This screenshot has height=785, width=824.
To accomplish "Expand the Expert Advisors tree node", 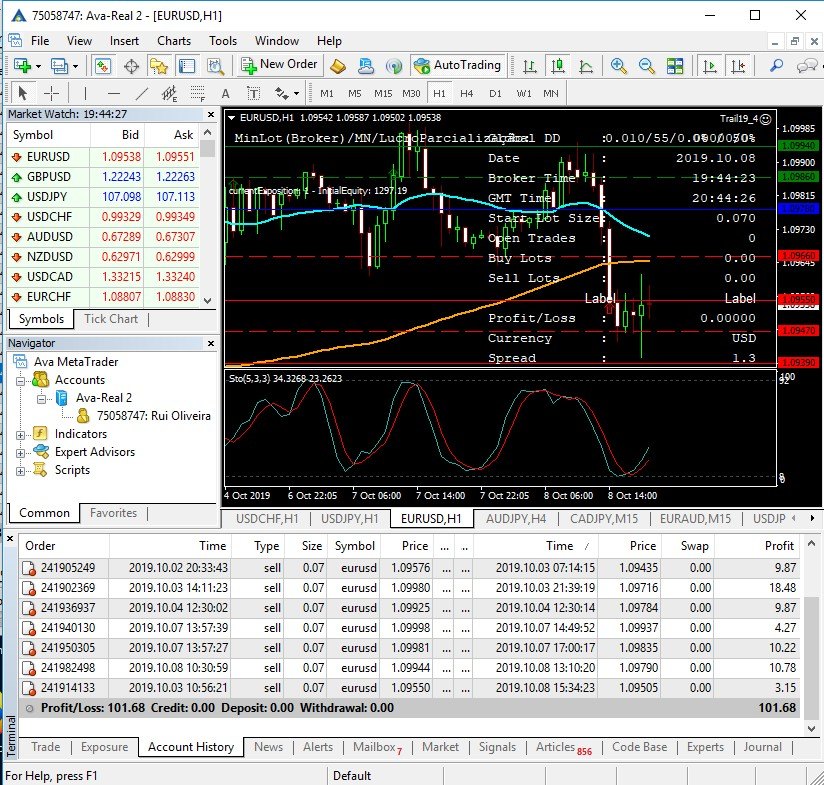I will tap(20, 453).
